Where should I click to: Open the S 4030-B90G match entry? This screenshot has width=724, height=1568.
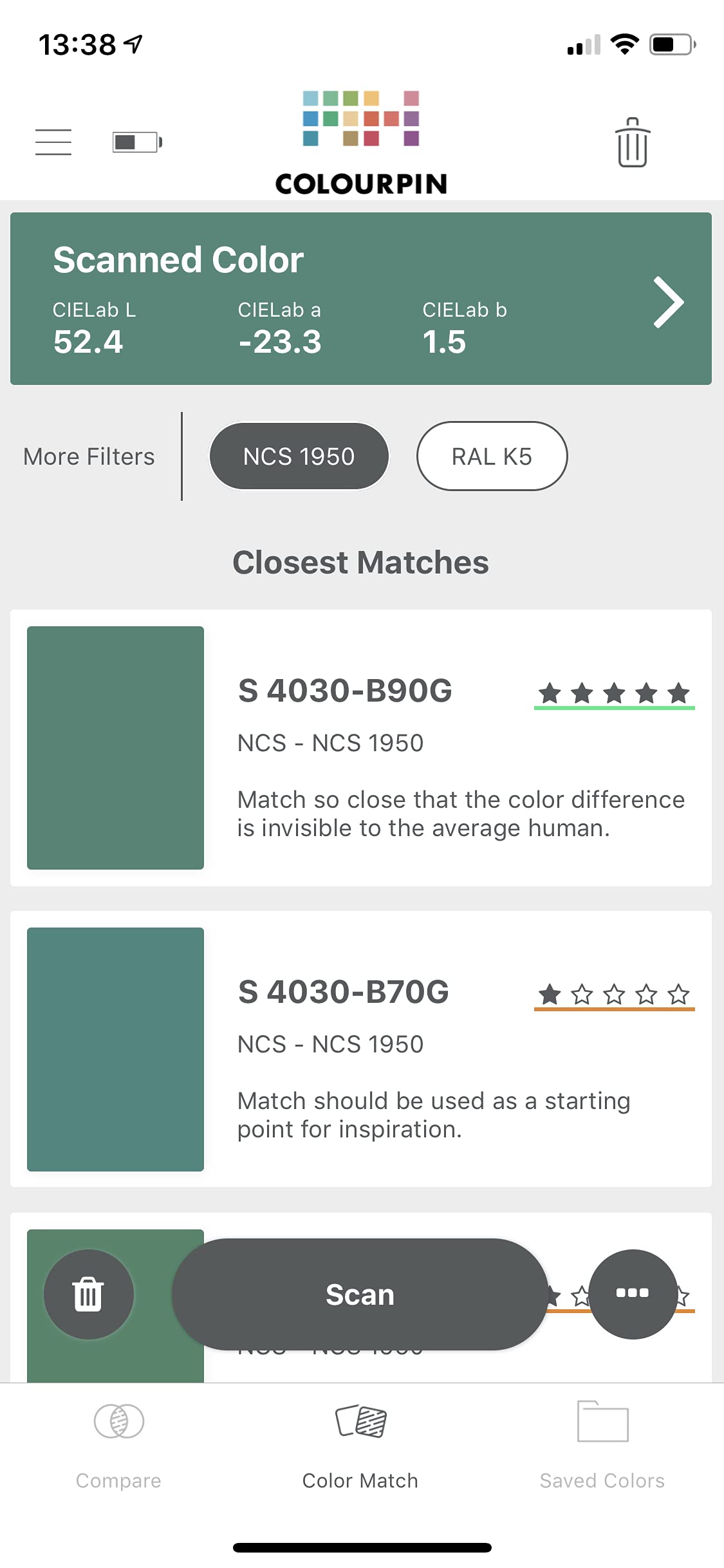click(x=345, y=691)
